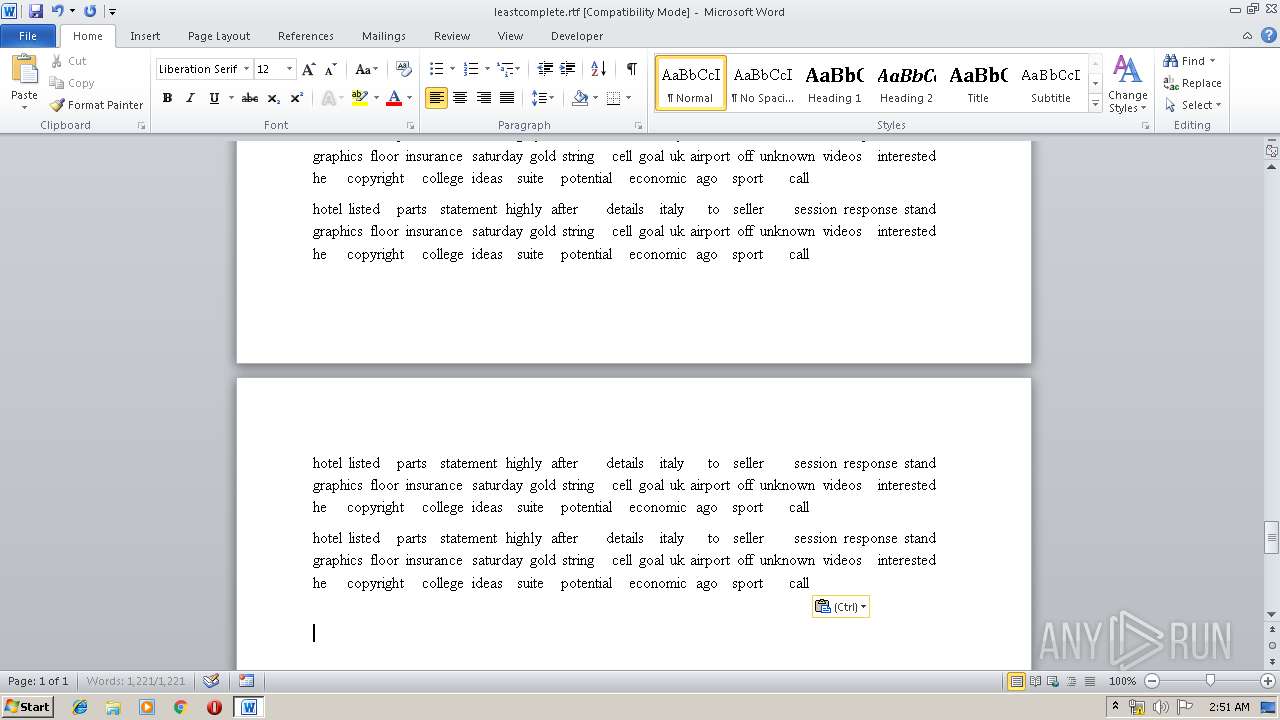Switch to Full Screen Reading view
The width and height of the screenshot is (1280, 720).
[1035, 681]
